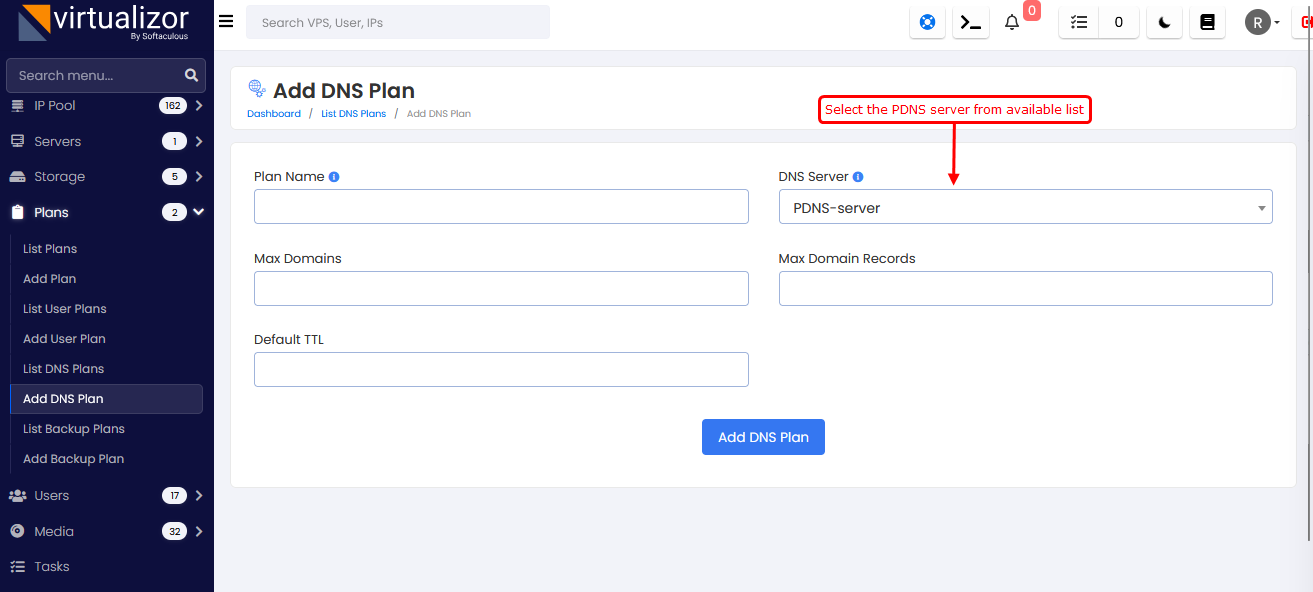Screen dimensions: 1313x592
Task: Open Add Backup Plan menu item
Action: click(74, 459)
